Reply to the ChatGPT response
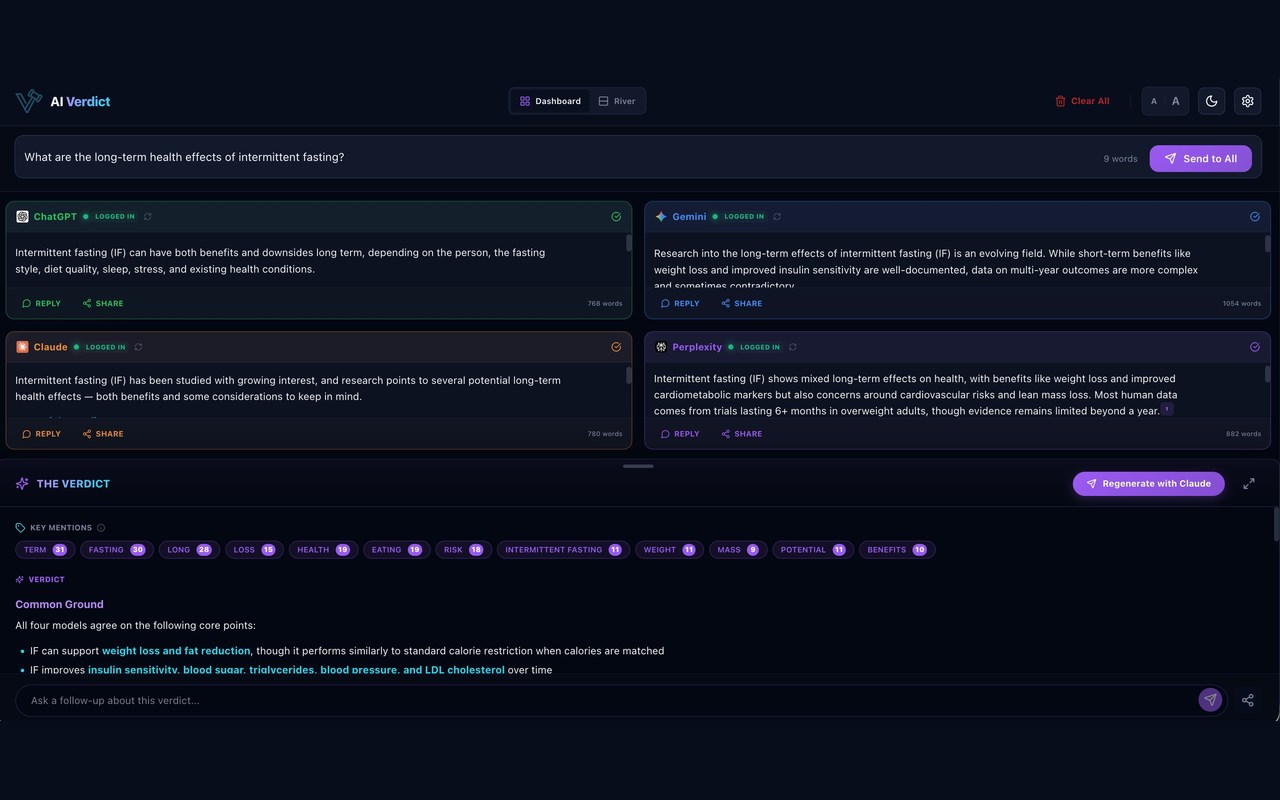 point(41,303)
